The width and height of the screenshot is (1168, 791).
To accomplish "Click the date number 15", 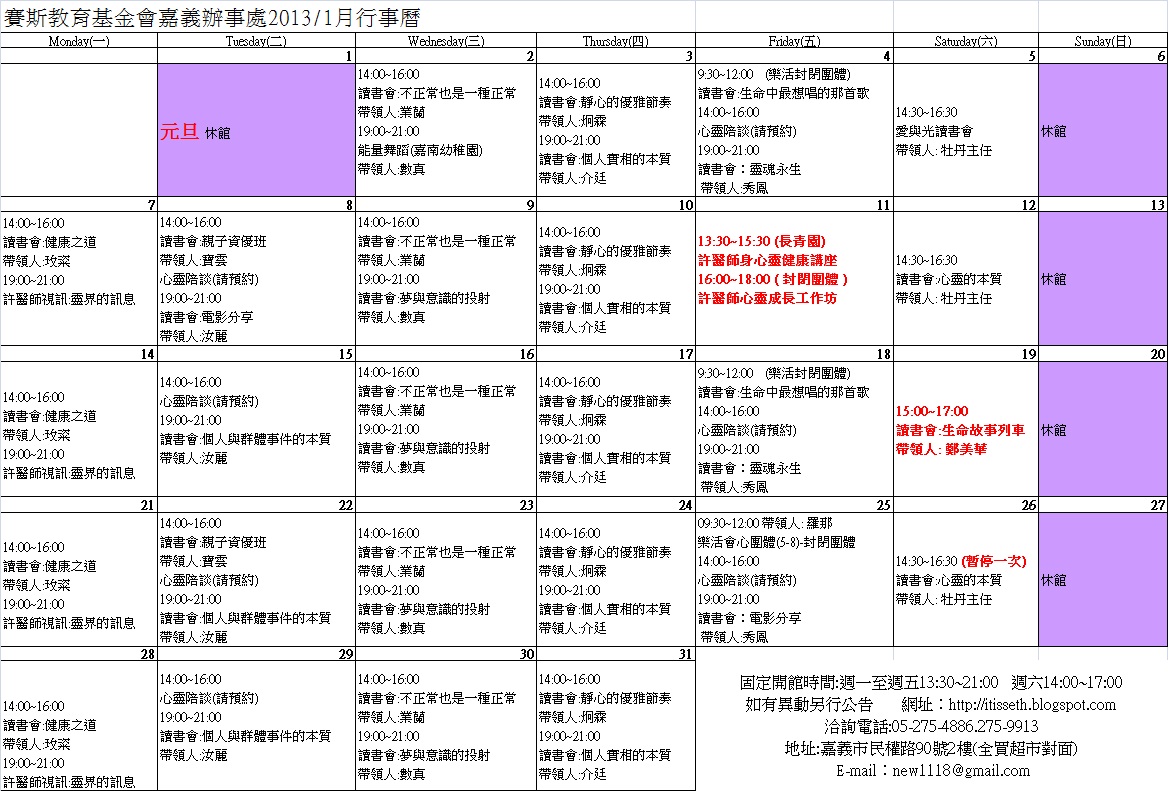I will pyautogui.click(x=346, y=355).
